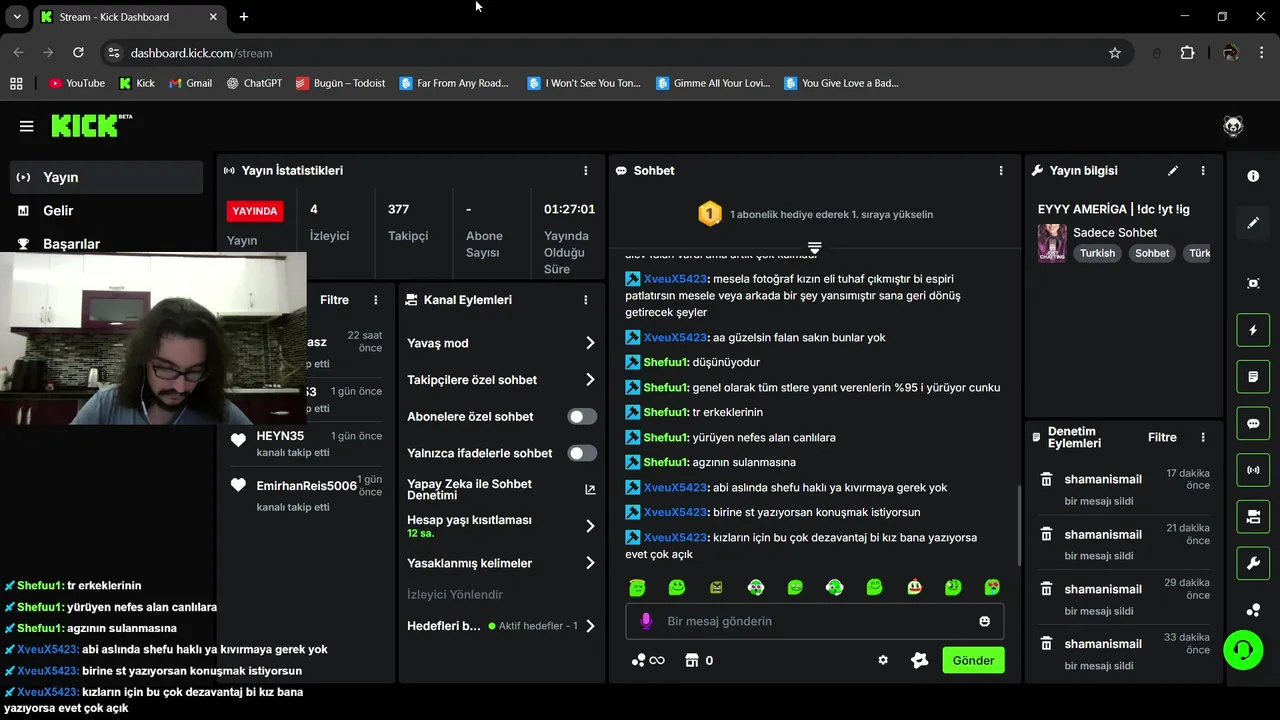Image resolution: width=1280 pixels, height=720 pixels.
Task: Toggle the chat bubble widget icon
Action: (x=1253, y=423)
